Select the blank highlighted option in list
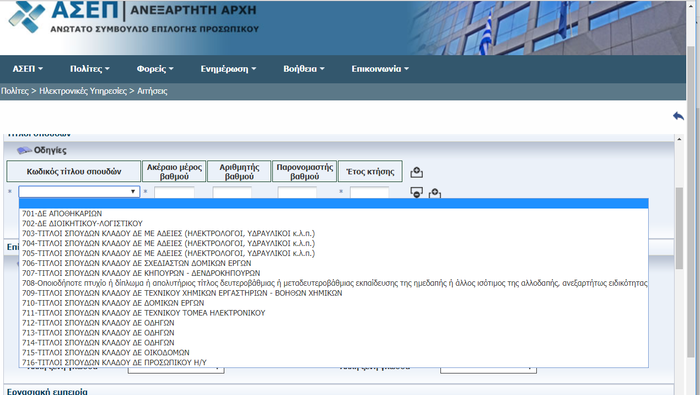The image size is (700, 395). 333,204
